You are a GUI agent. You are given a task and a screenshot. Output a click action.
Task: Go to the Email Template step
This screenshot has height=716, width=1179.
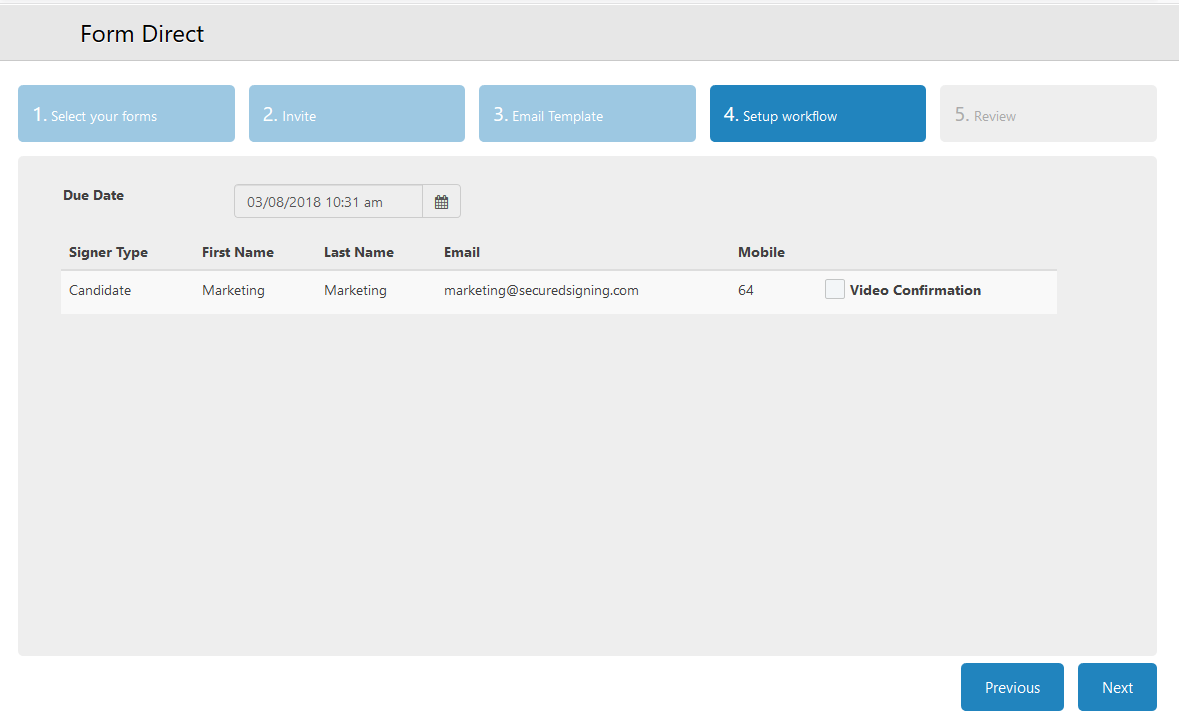(x=587, y=113)
